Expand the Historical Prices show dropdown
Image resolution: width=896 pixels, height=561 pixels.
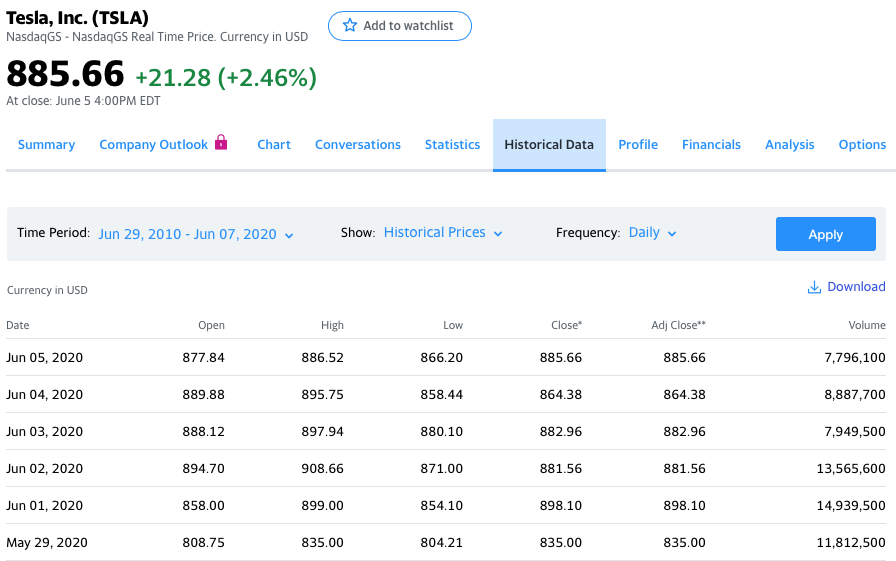[x=443, y=233]
